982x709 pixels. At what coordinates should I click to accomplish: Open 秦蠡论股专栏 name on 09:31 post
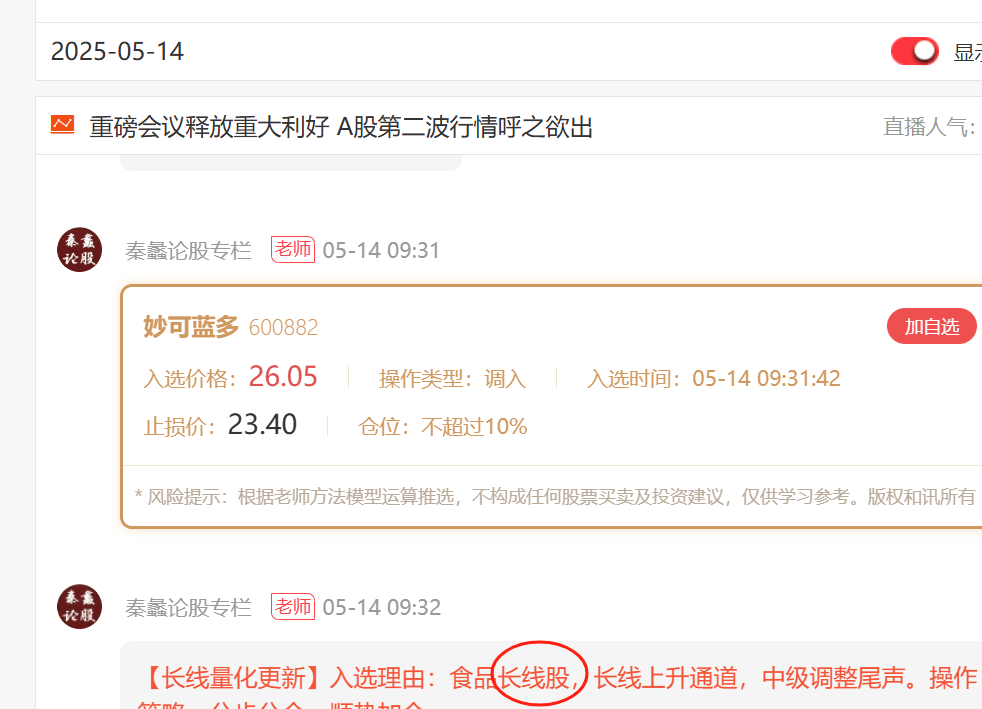point(189,251)
